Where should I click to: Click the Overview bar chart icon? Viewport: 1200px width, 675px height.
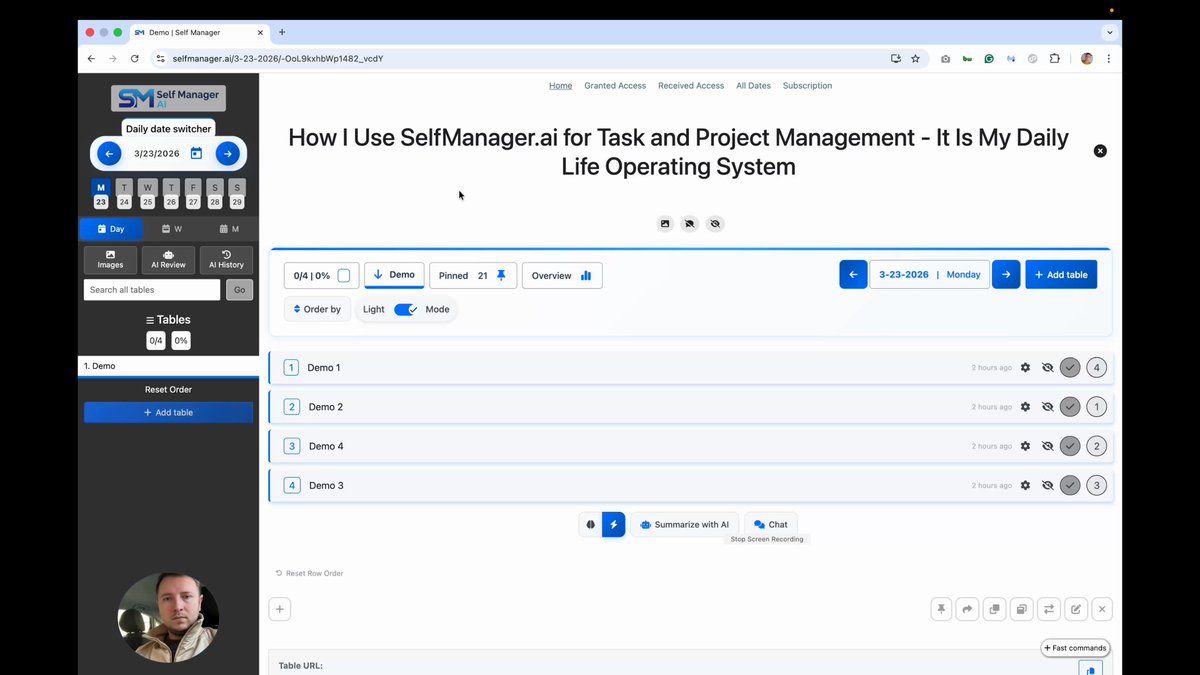coord(586,276)
